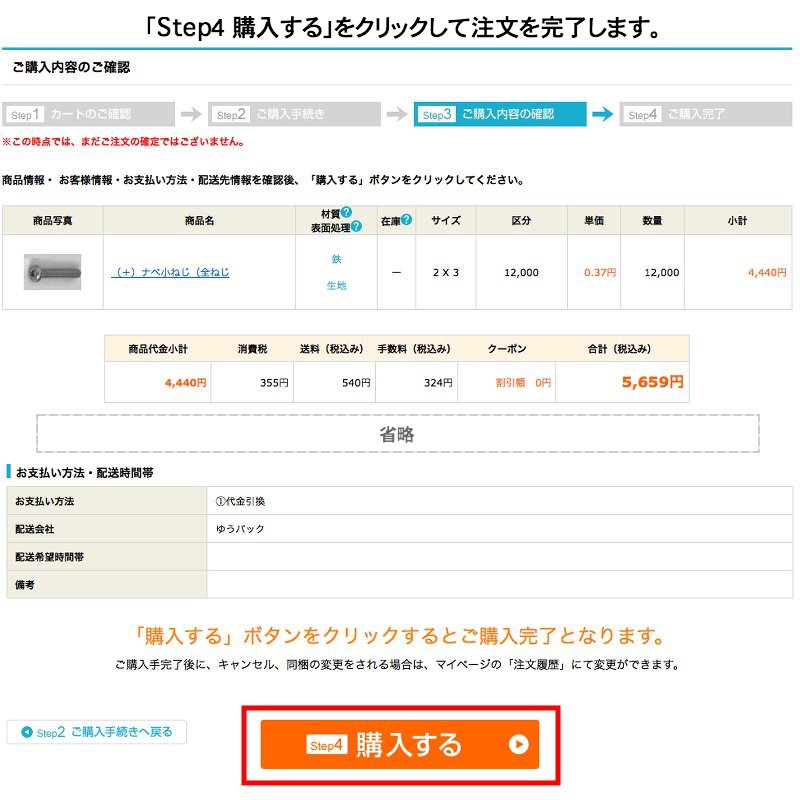The width and height of the screenshot is (800, 800).
Task: Click the arrow between Step1 and Step2
Action: coord(189,113)
